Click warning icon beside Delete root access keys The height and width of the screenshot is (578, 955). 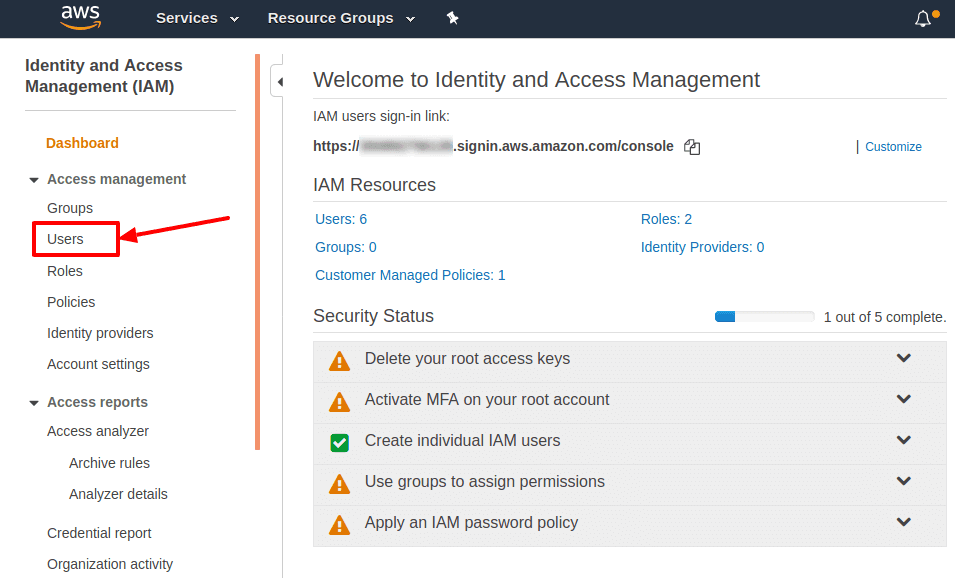[x=340, y=361]
